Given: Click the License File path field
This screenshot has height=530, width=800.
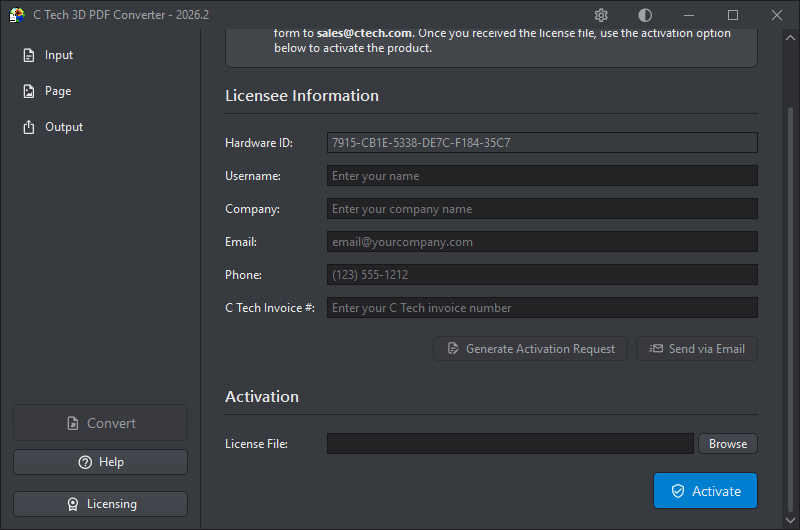Looking at the screenshot, I should [510, 444].
